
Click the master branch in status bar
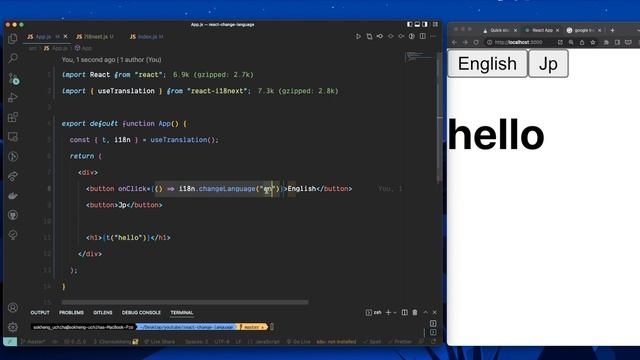coord(33,341)
